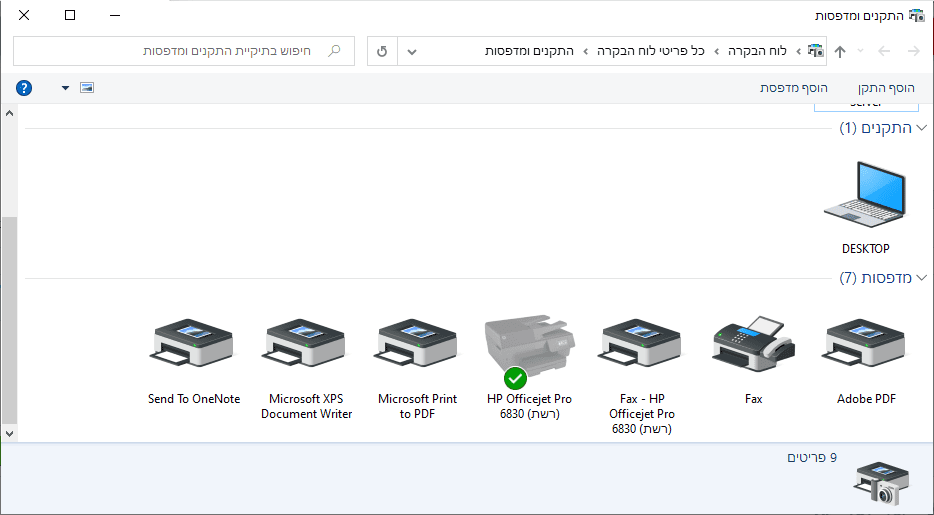Screen dimensions: 934x515
Task: Select the Fax - HP Officejet Pro 6830 icon
Action: (x=641, y=344)
